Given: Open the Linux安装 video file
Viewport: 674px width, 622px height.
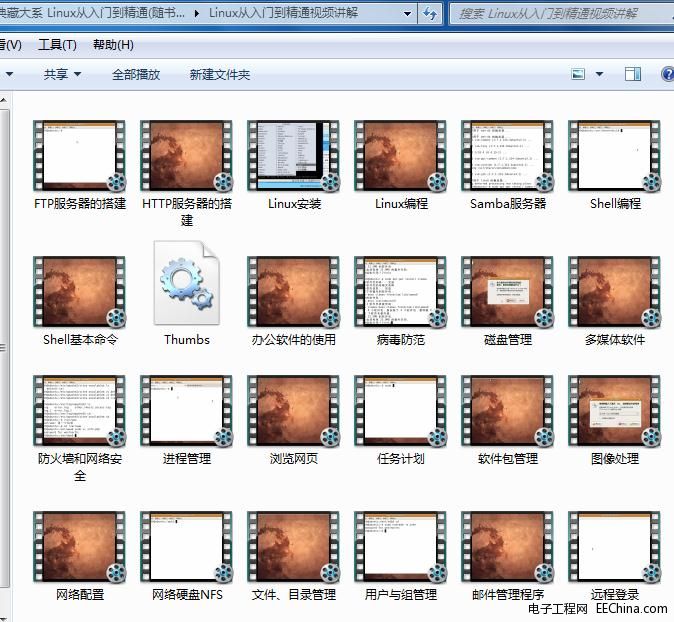Looking at the screenshot, I should tap(293, 156).
